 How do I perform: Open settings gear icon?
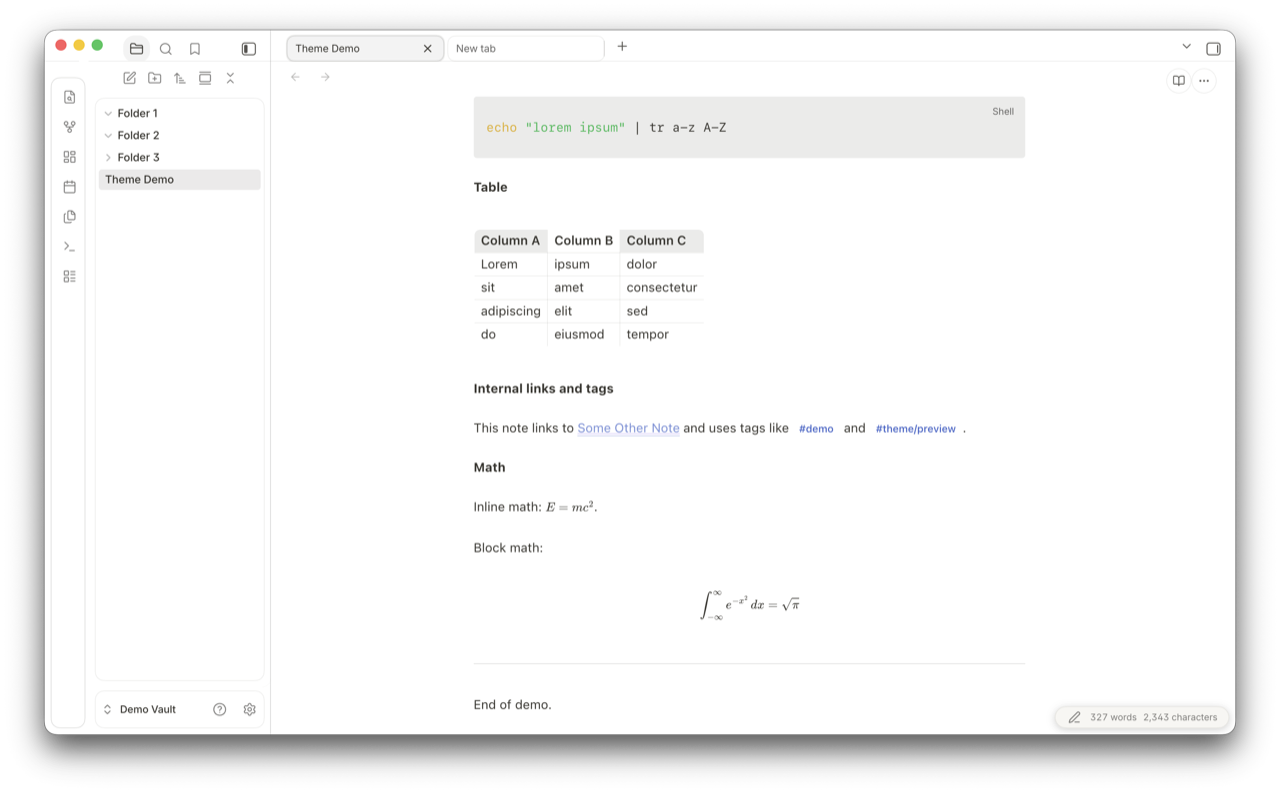(250, 709)
